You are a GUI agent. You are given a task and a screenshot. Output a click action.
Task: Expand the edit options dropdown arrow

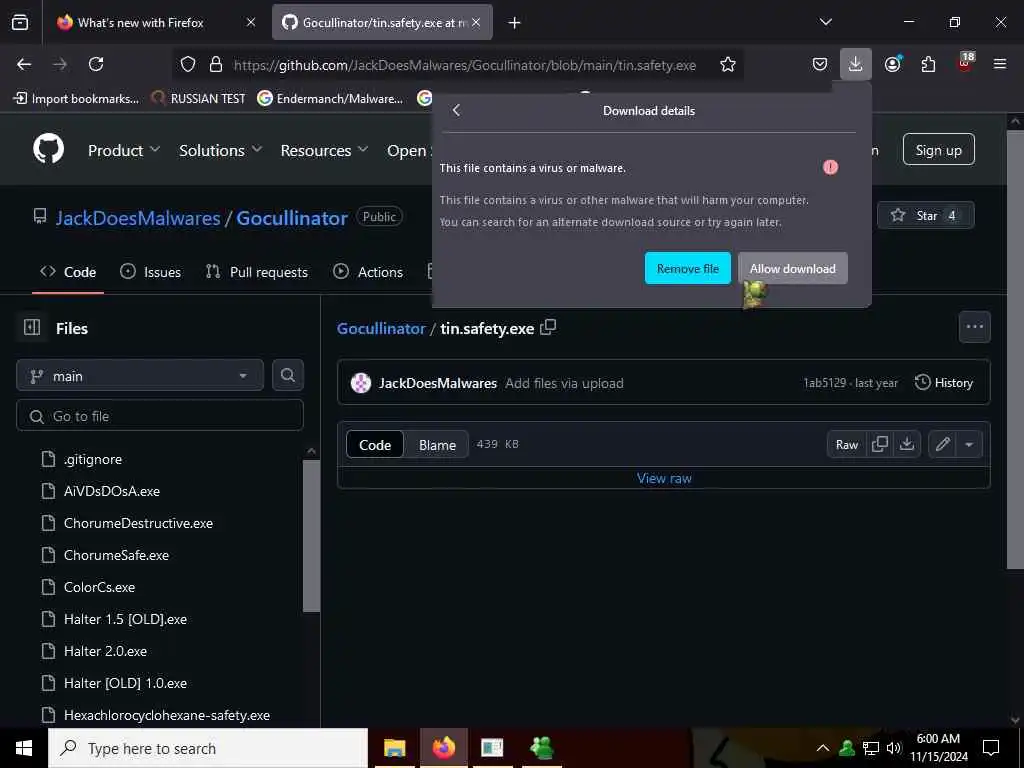[x=969, y=445]
